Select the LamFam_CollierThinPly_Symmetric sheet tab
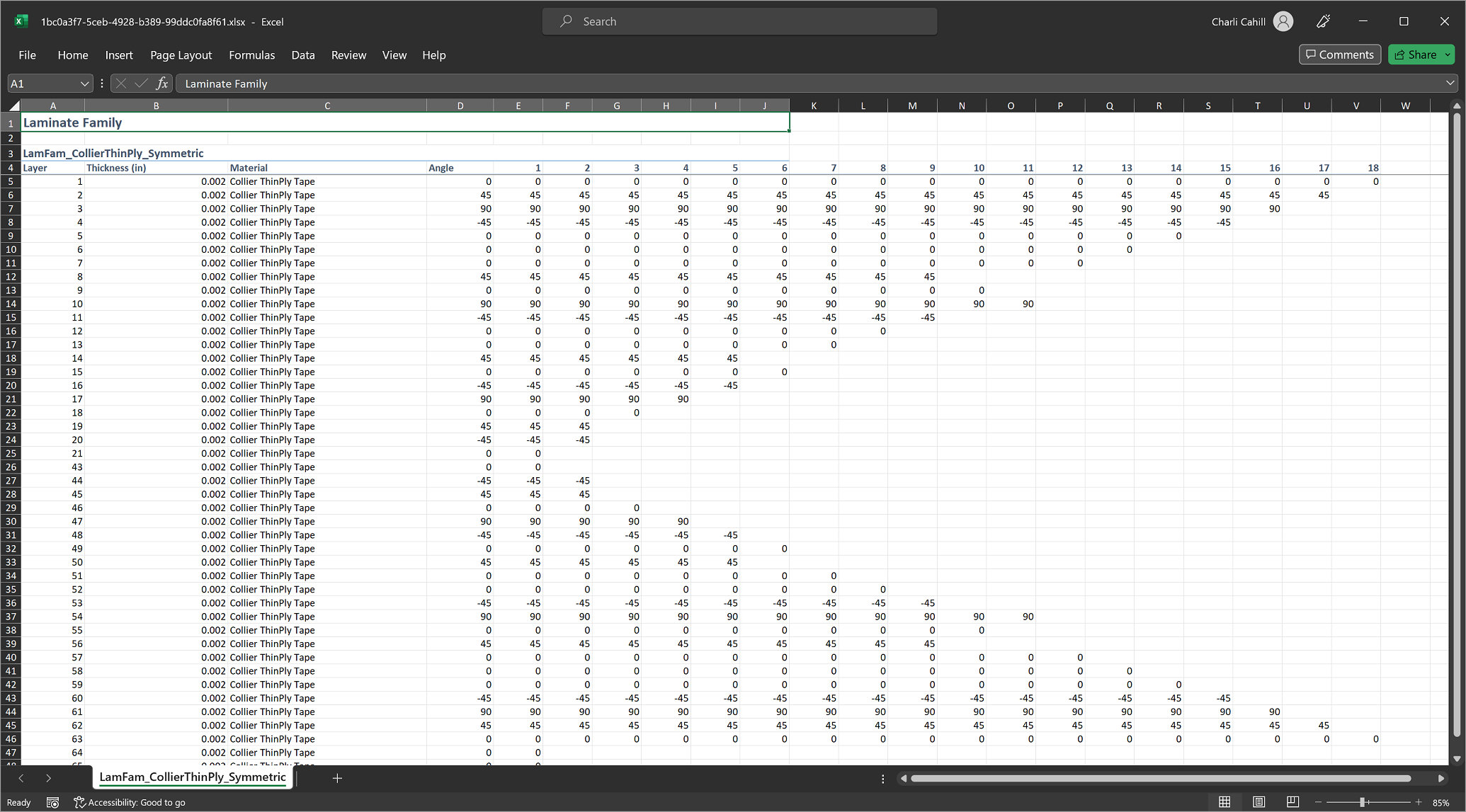The height and width of the screenshot is (812, 1466). coord(193,777)
